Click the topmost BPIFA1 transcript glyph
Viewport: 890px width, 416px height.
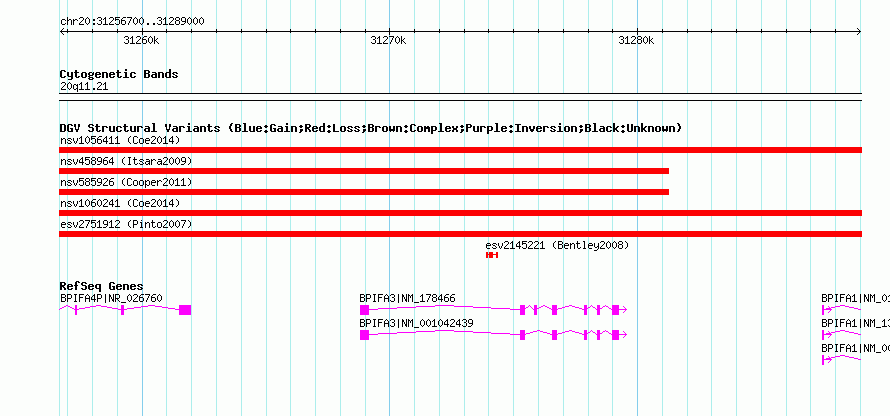841,309
